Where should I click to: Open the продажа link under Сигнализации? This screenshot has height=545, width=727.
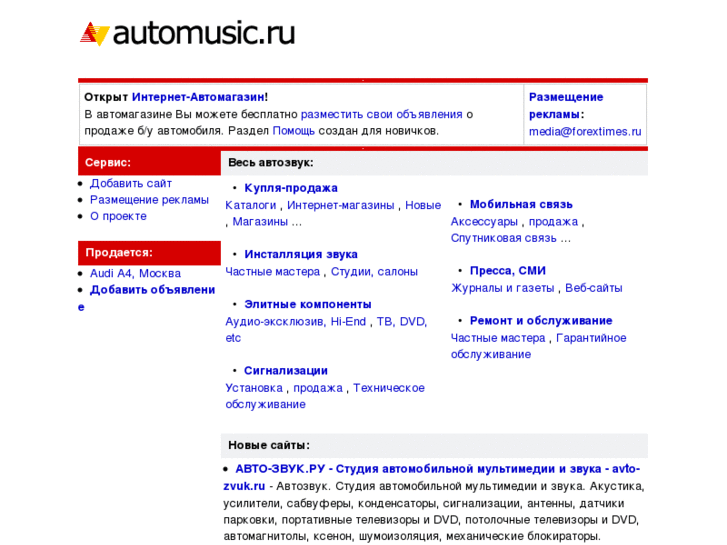coord(318,388)
